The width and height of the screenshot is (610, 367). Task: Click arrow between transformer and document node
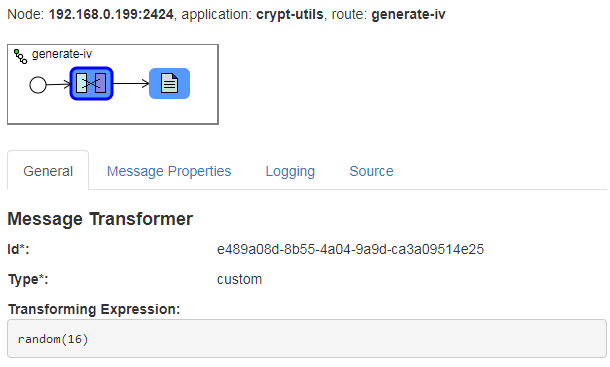tap(131, 83)
